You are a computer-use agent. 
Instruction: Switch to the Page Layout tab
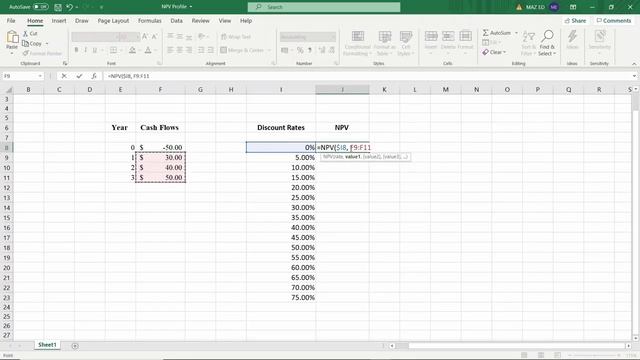pyautogui.click(x=113, y=20)
